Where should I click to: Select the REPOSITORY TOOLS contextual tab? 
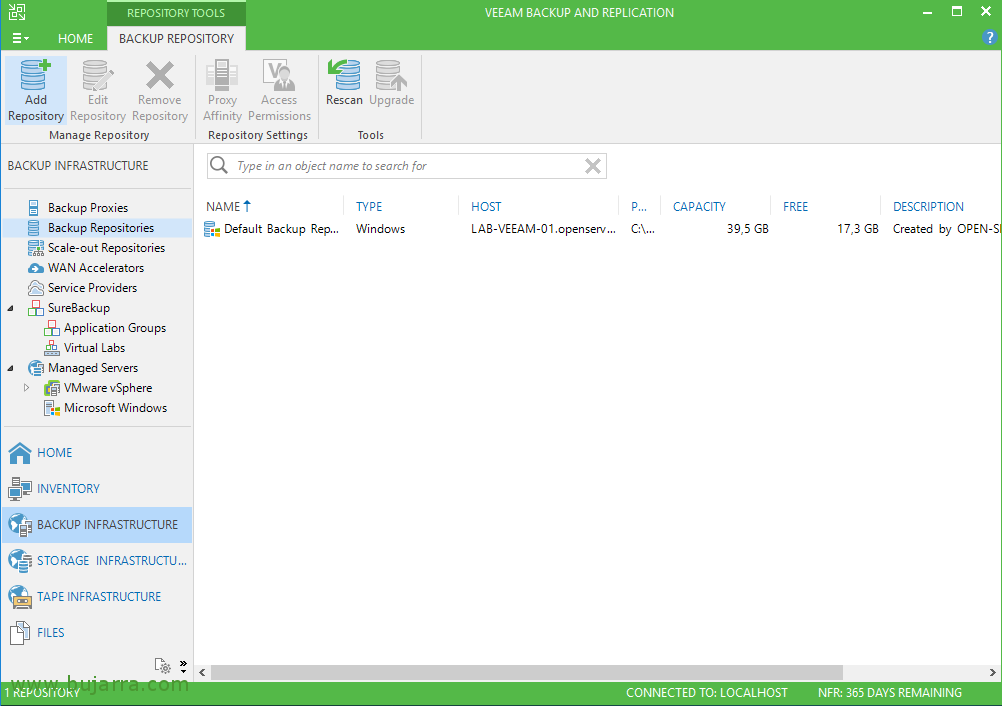[176, 13]
